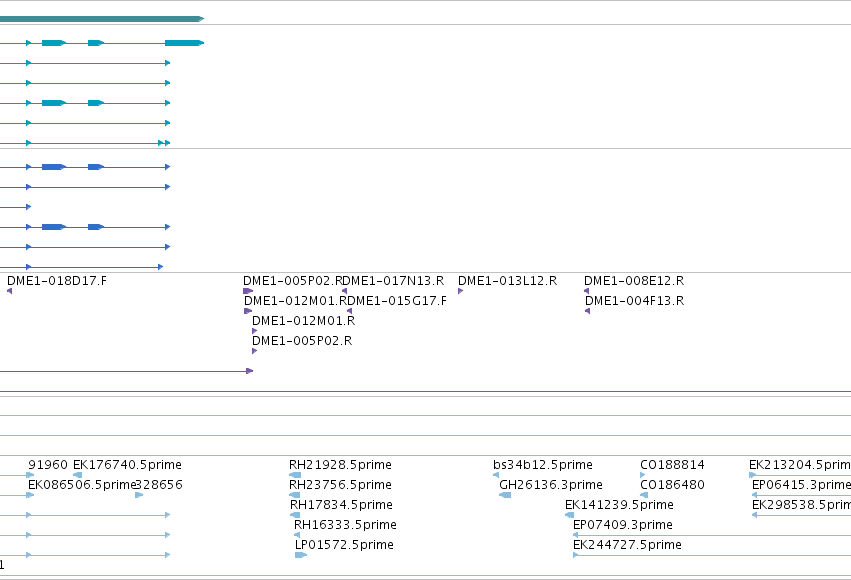Select the RH17834.5prime label
The width and height of the screenshot is (851, 580).
[x=341, y=505]
